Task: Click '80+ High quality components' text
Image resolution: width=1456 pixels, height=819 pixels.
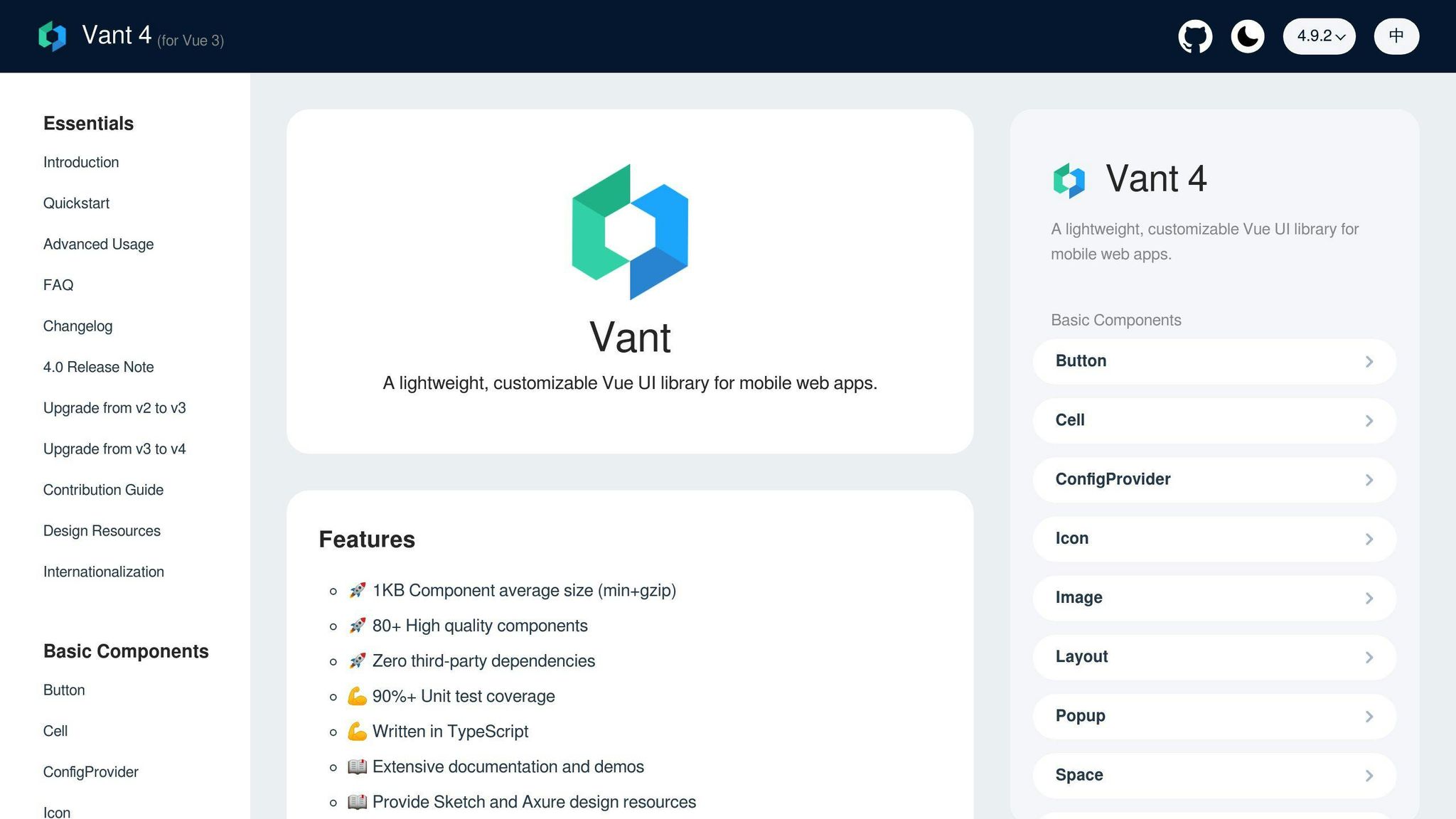Action: pos(480,626)
